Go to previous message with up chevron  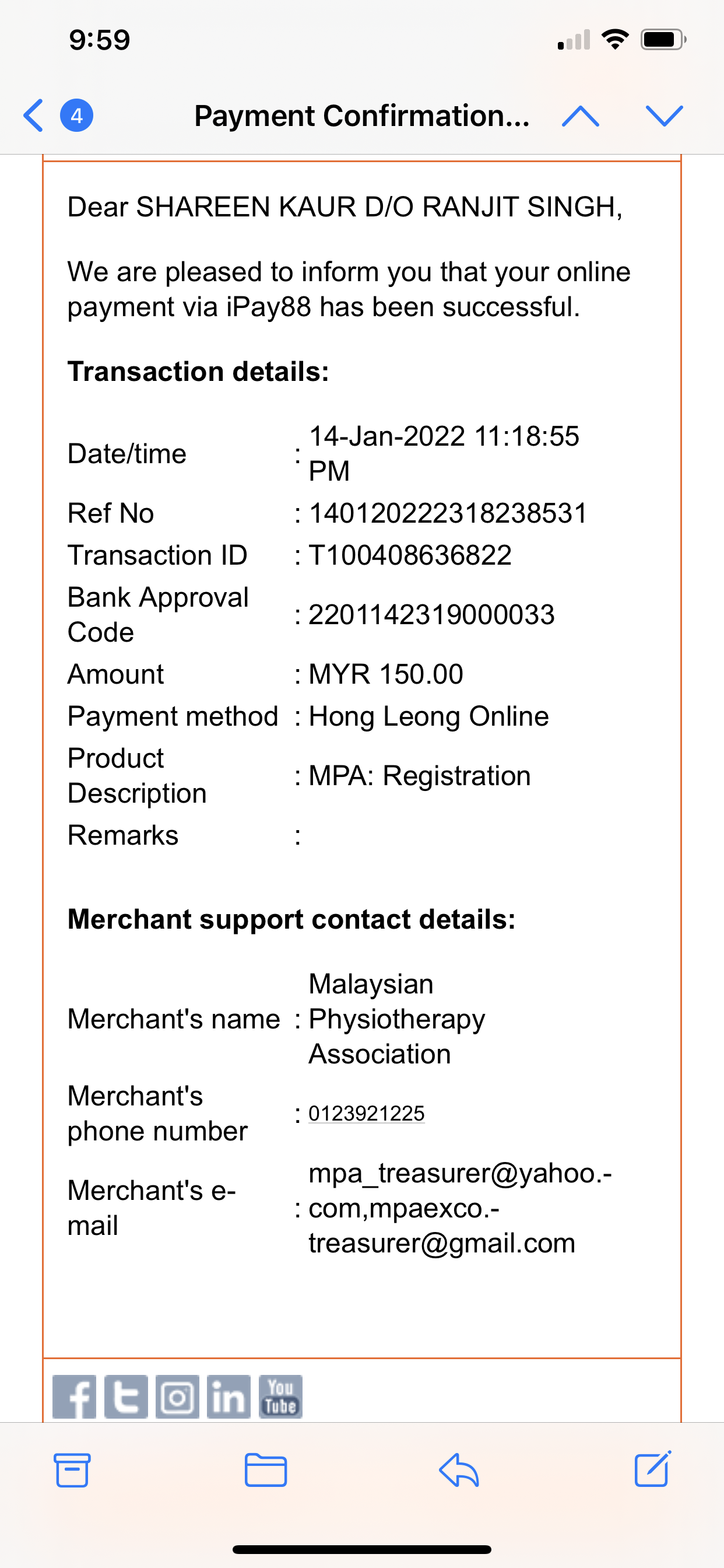(x=580, y=115)
